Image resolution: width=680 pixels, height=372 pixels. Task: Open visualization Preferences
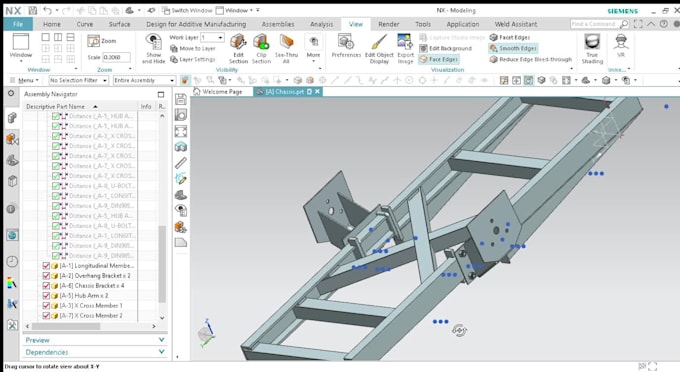coord(346,46)
